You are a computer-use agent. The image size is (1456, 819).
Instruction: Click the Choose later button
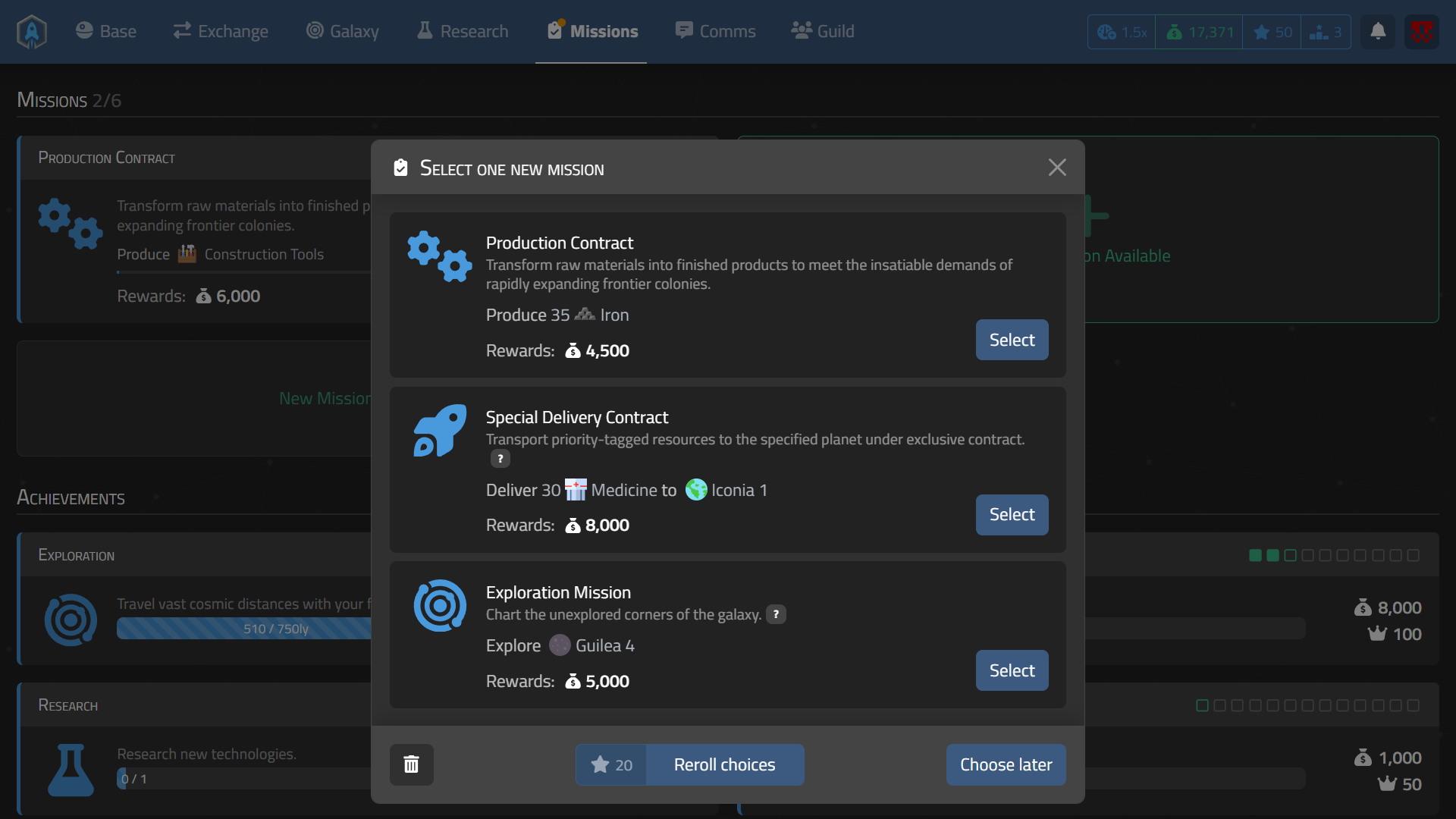[1006, 764]
